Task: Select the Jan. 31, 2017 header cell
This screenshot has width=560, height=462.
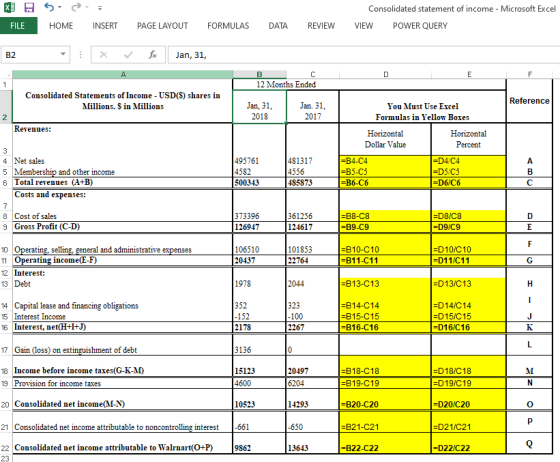Action: tap(312, 107)
